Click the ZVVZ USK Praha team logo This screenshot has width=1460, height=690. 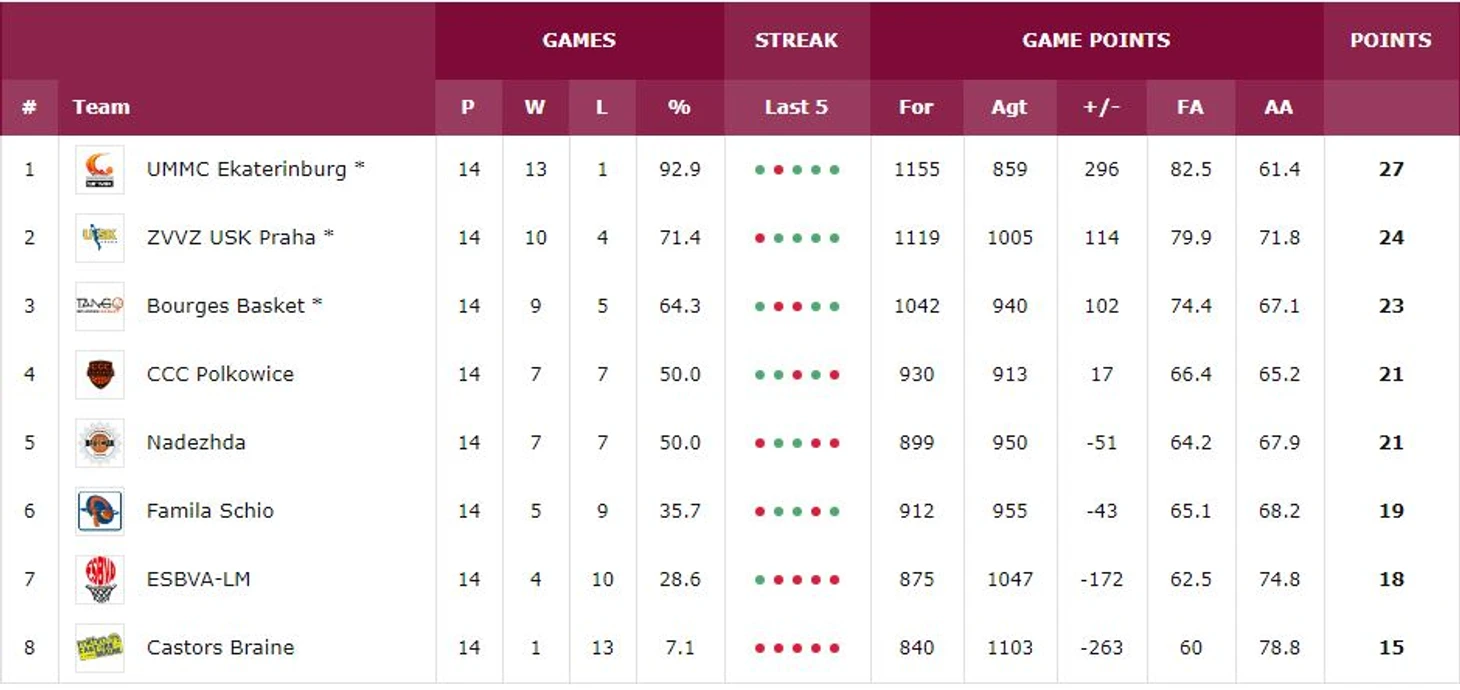tap(100, 238)
